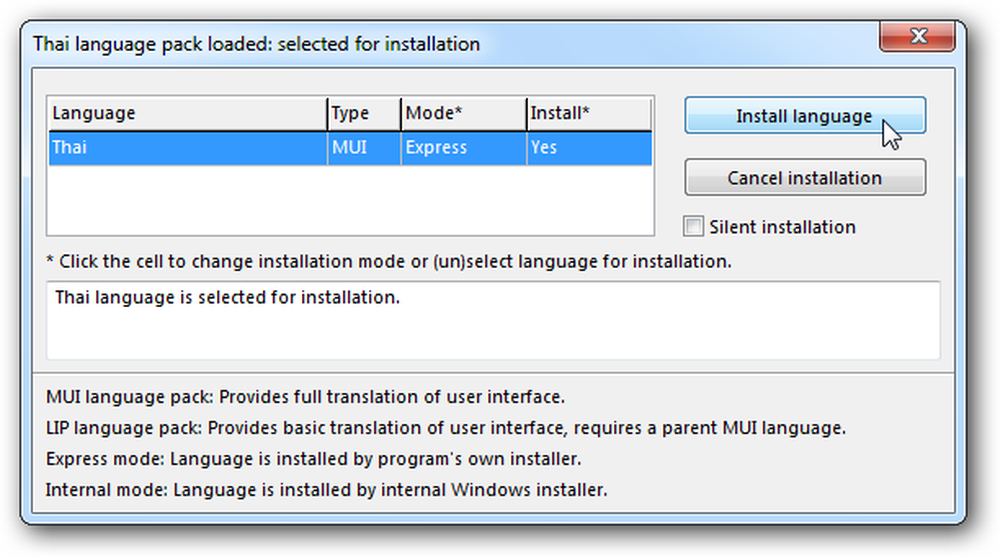Cancel the installation
Screen dimensions: 1000x558
pyautogui.click(x=805, y=177)
